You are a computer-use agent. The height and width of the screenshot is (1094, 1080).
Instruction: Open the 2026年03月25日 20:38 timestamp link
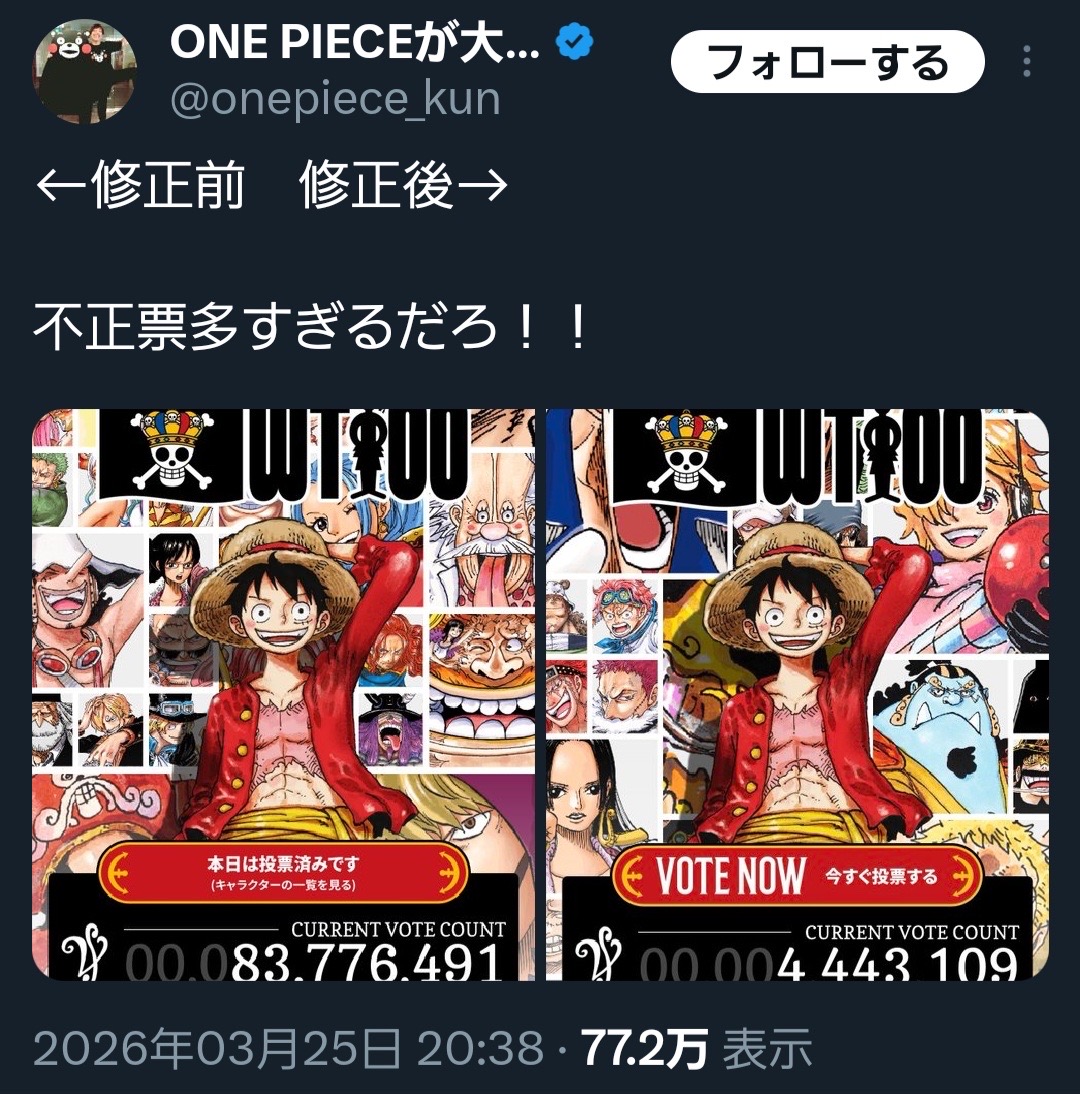[288, 1047]
